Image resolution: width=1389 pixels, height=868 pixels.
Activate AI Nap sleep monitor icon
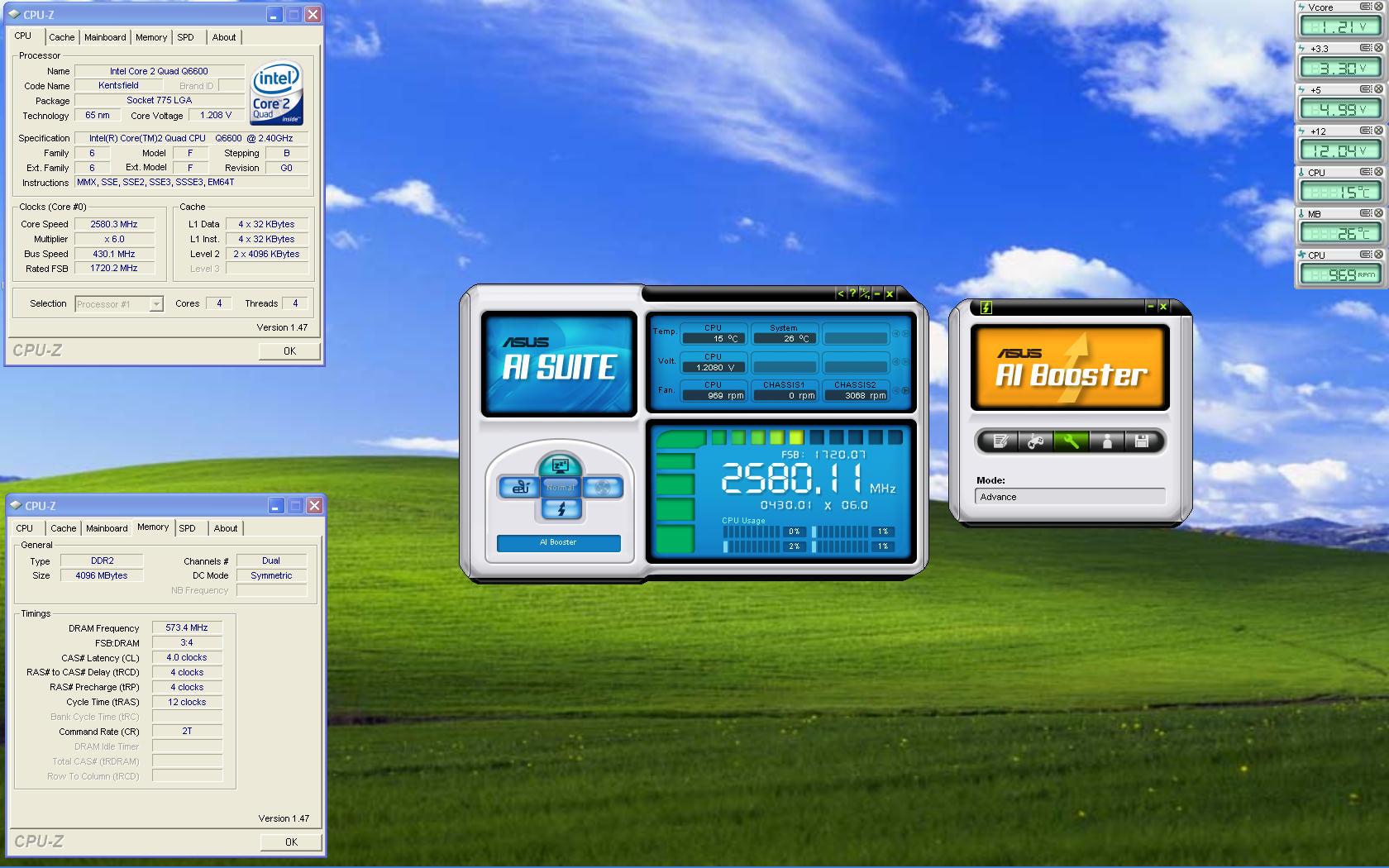pos(561,465)
